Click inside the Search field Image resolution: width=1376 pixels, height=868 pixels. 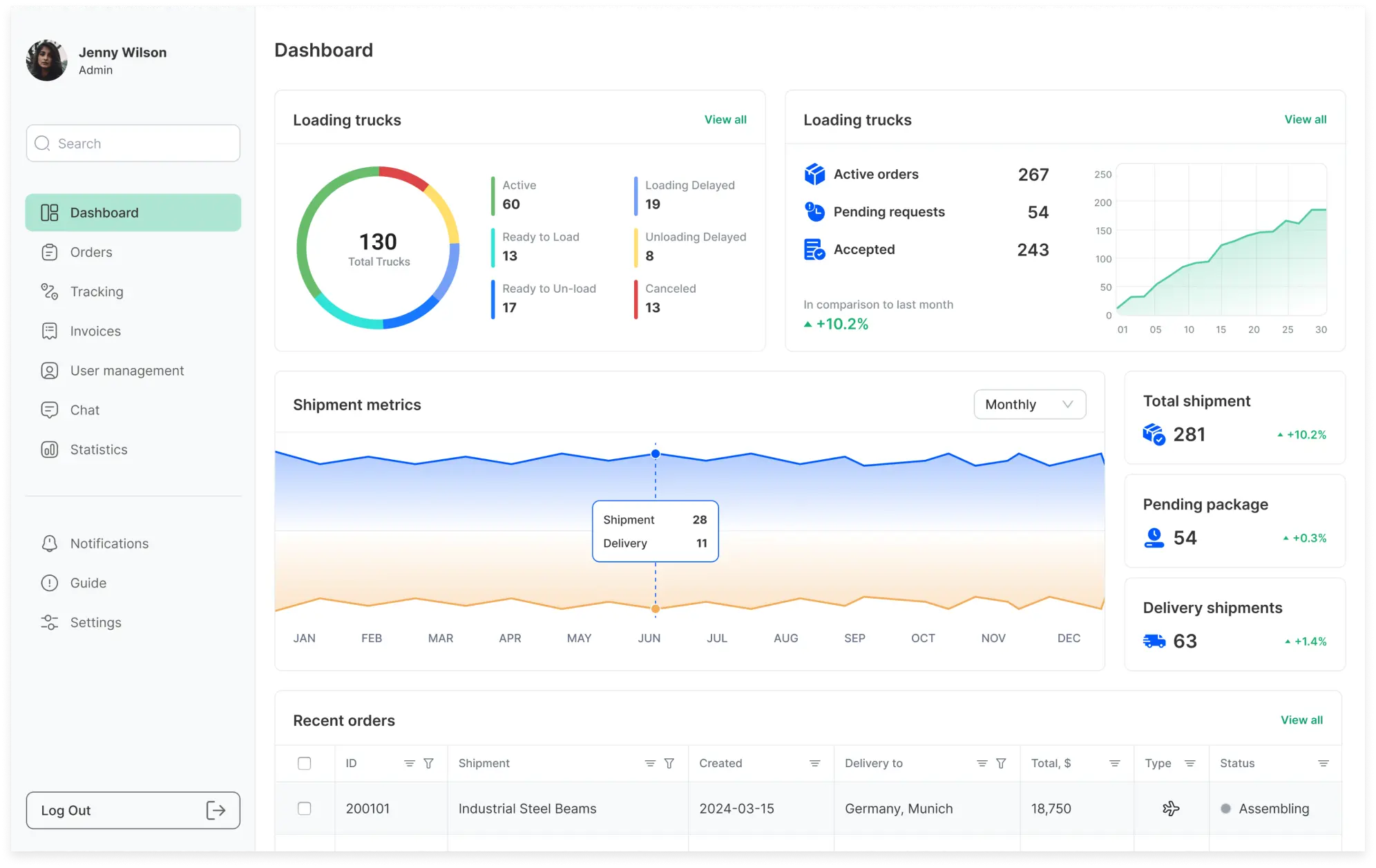pyautogui.click(x=133, y=143)
